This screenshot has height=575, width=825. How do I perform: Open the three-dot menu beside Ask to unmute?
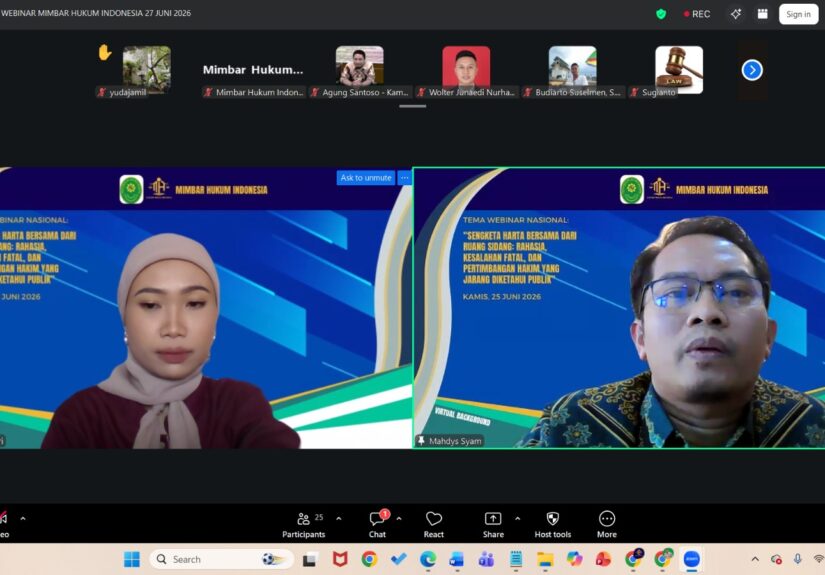405,178
